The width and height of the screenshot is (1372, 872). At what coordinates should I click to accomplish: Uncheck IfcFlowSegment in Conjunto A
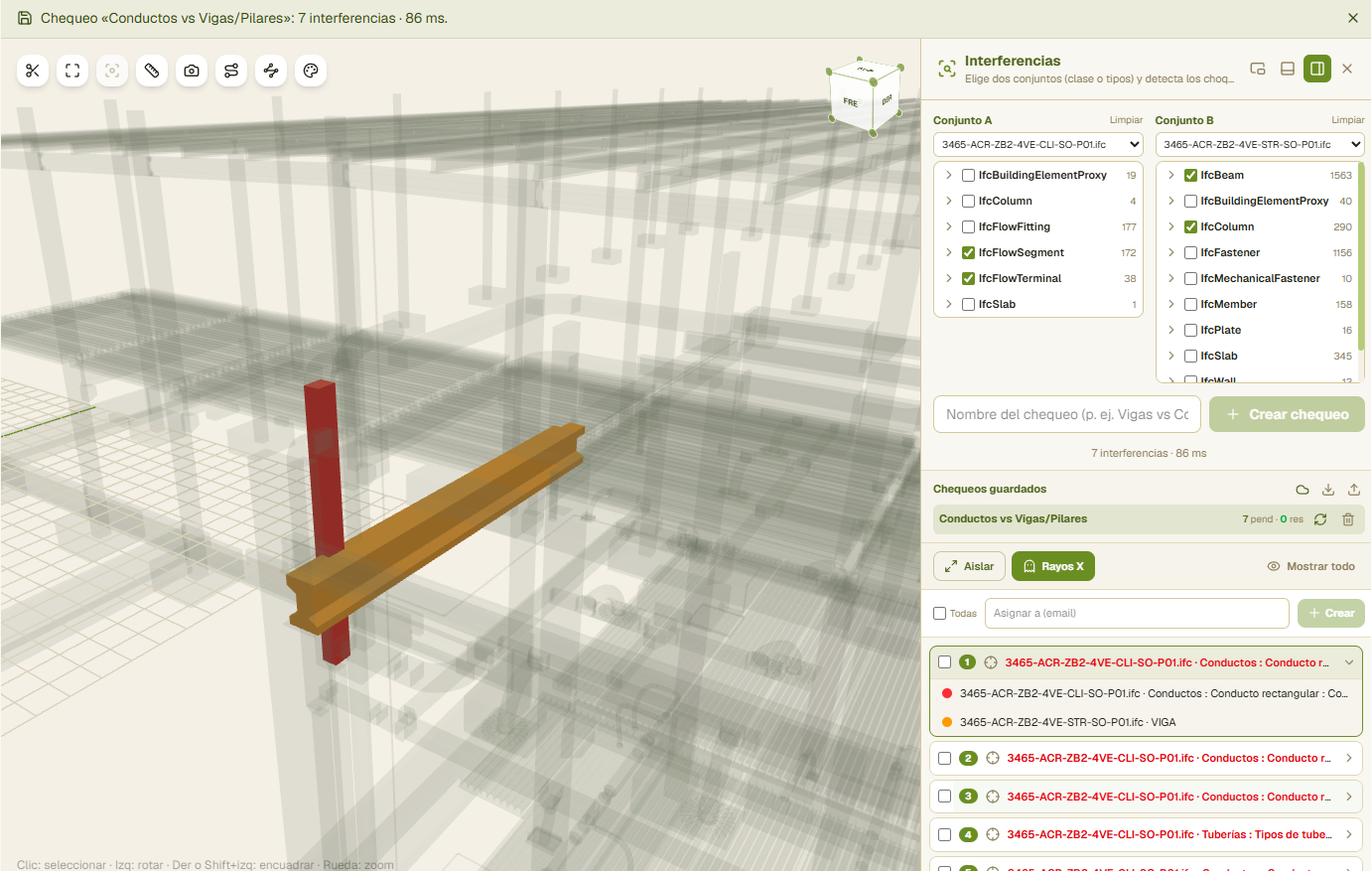(x=968, y=252)
